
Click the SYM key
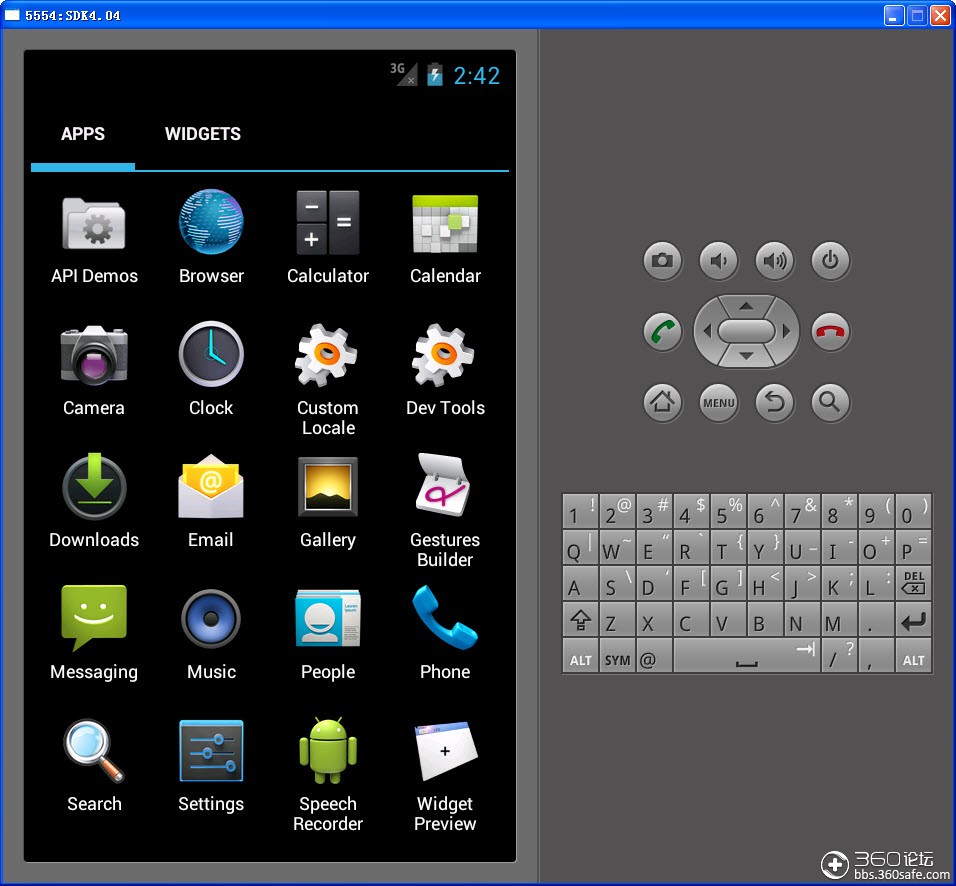coord(617,656)
